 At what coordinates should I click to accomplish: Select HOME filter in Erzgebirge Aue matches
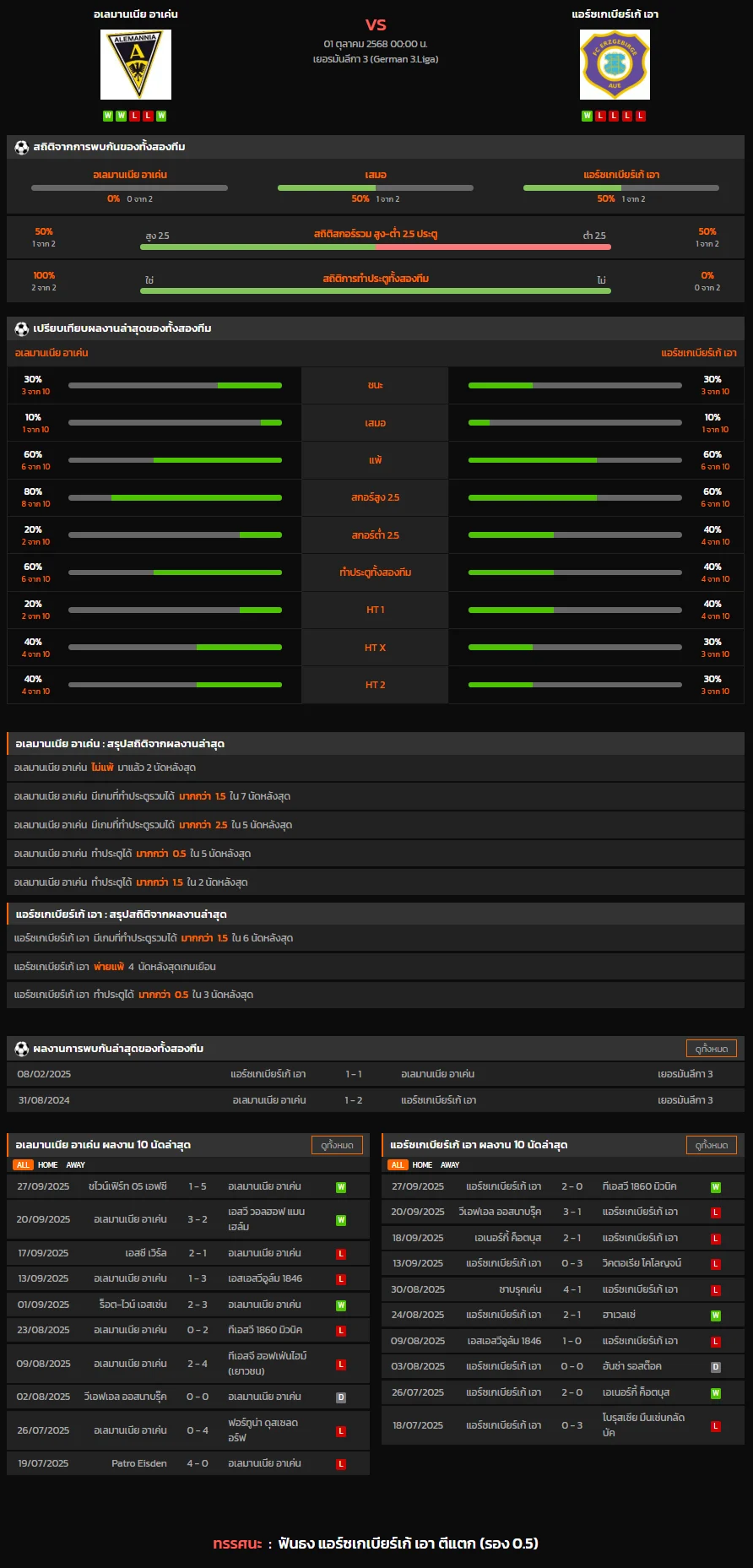(x=422, y=1165)
